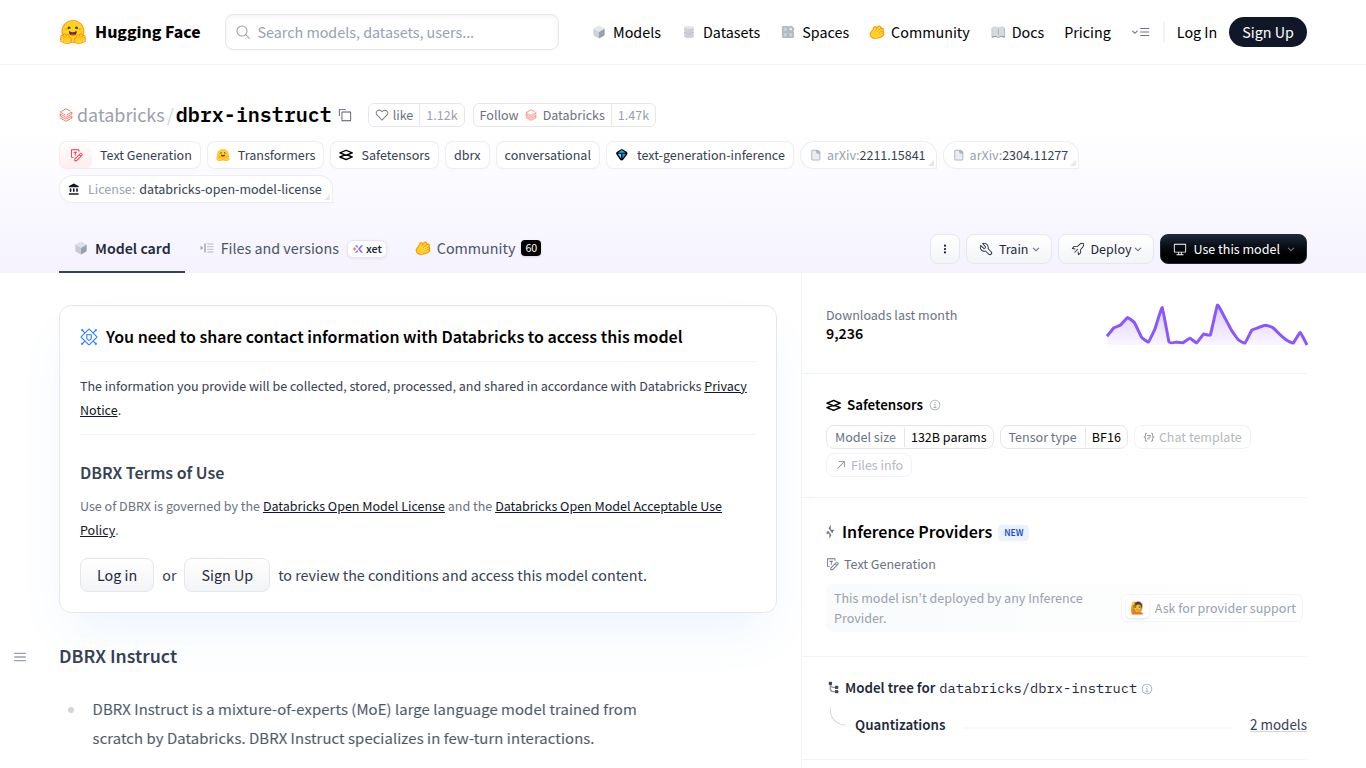Switch to Files and versions tab

click(x=279, y=249)
